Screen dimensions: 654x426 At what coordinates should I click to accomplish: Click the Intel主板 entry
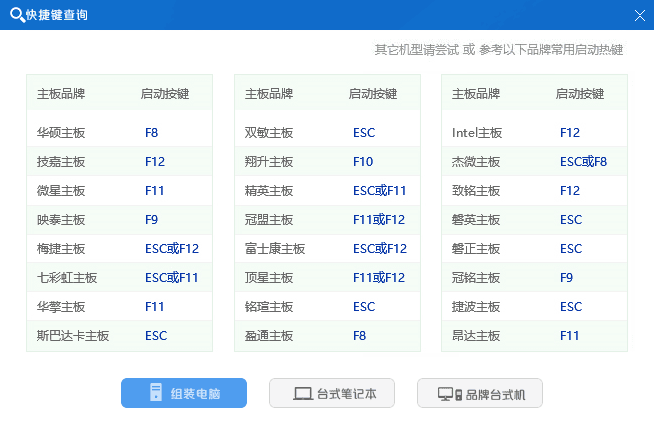(534, 132)
